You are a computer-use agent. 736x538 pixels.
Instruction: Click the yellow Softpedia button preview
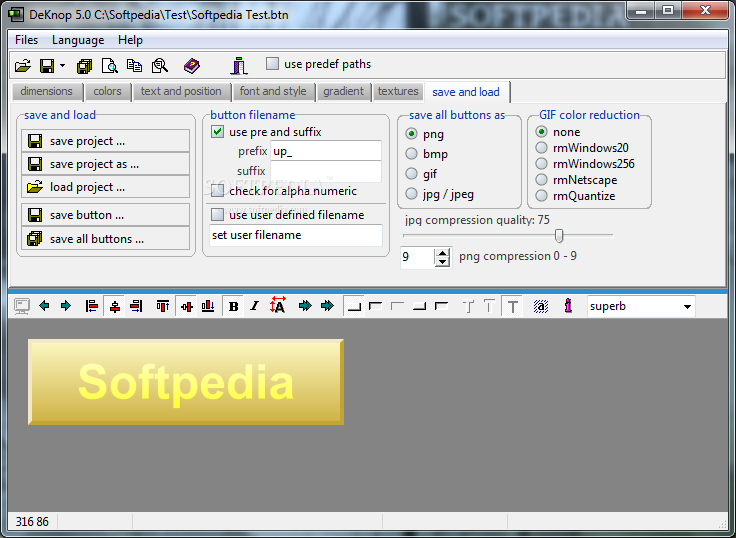[186, 382]
